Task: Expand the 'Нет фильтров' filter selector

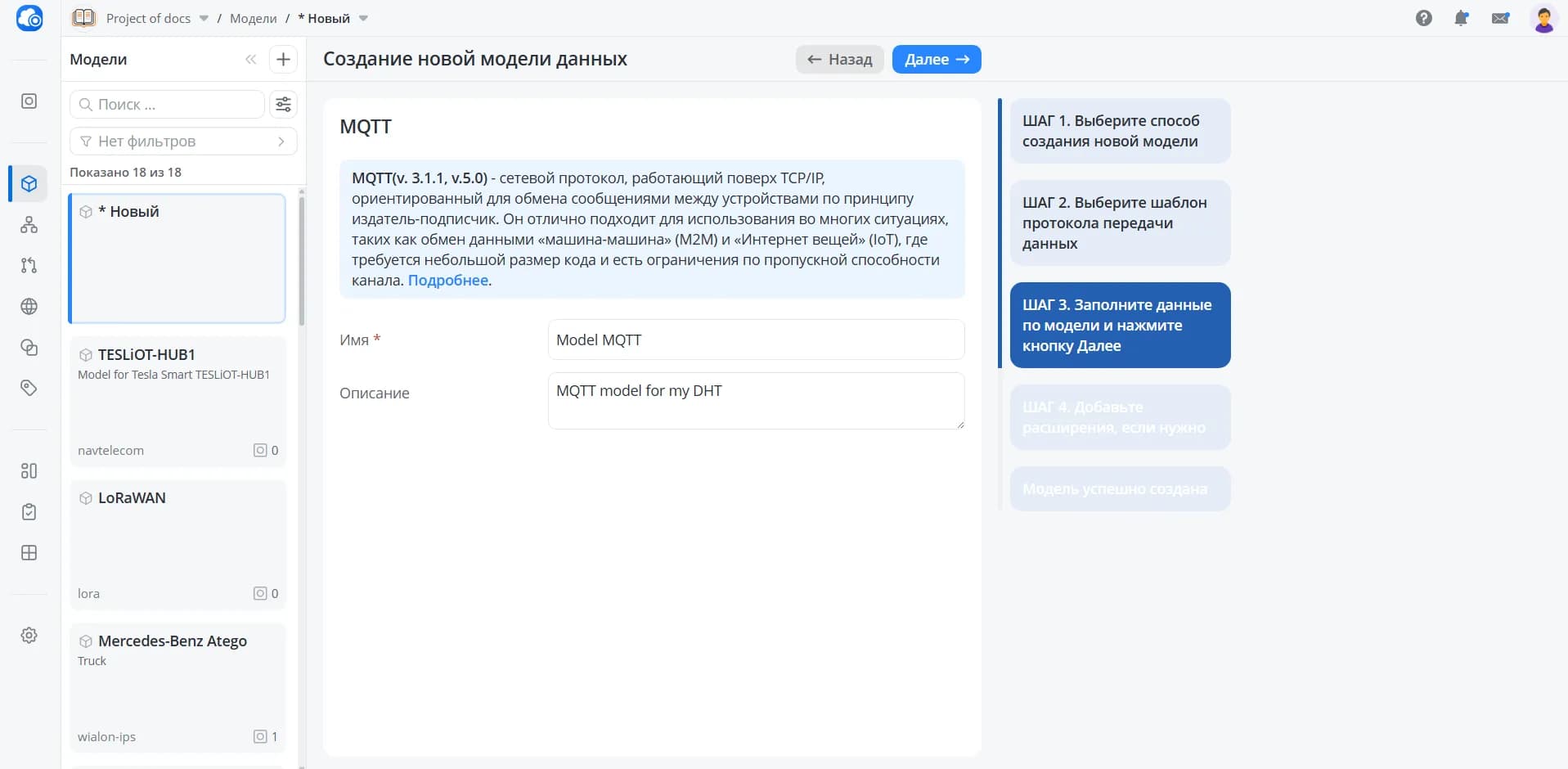Action: [x=183, y=142]
